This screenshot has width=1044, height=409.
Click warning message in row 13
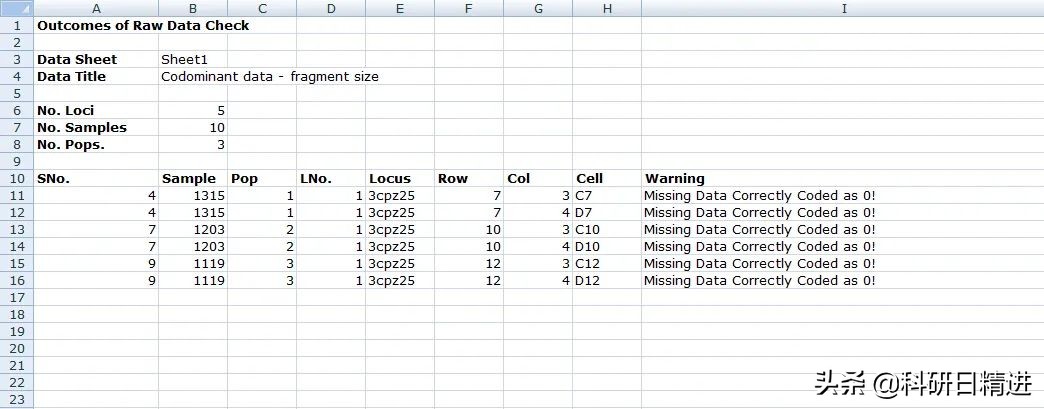tap(760, 229)
